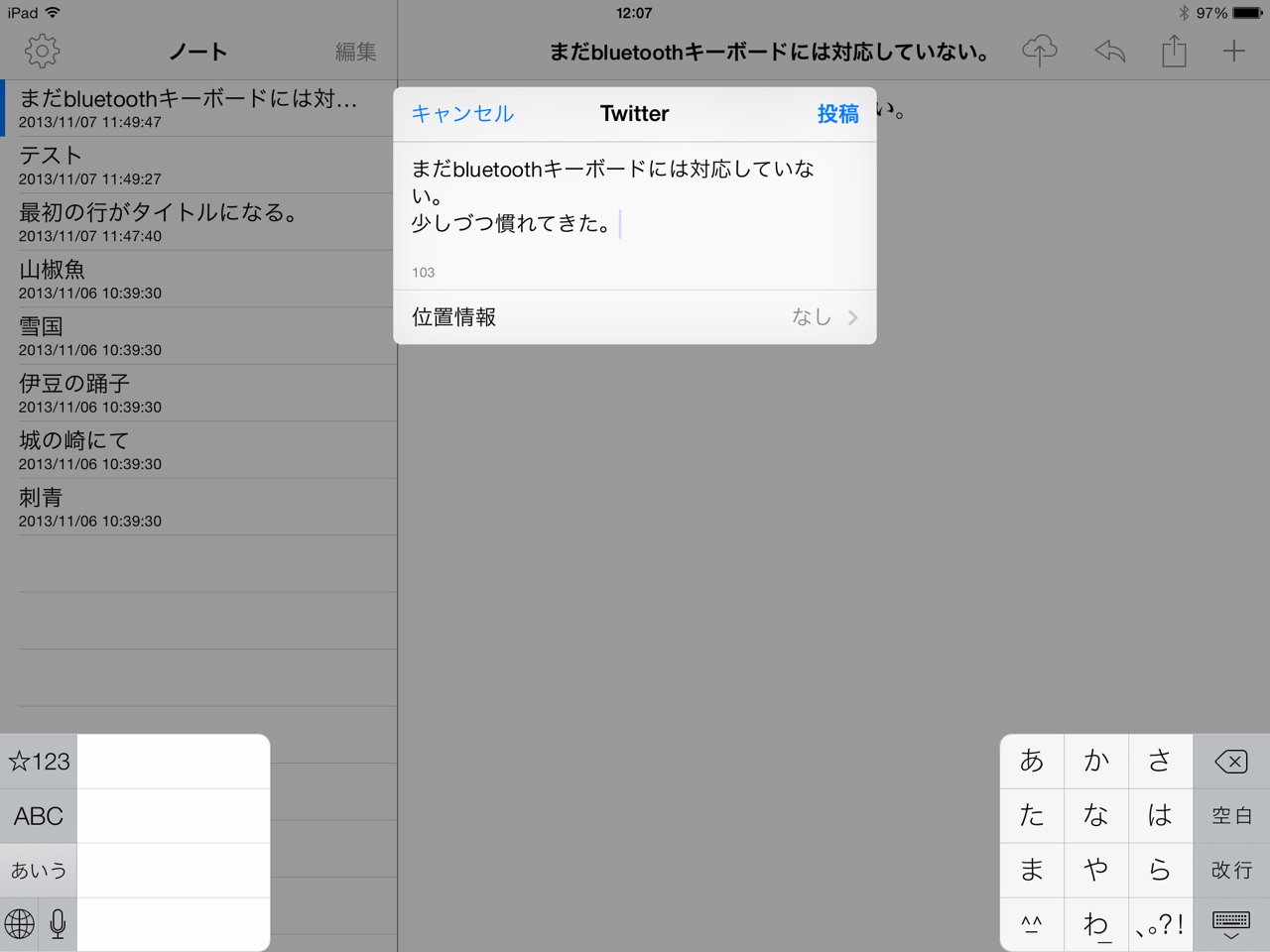Post the tweet with 投稿
This screenshot has width=1270, height=952.
click(837, 114)
